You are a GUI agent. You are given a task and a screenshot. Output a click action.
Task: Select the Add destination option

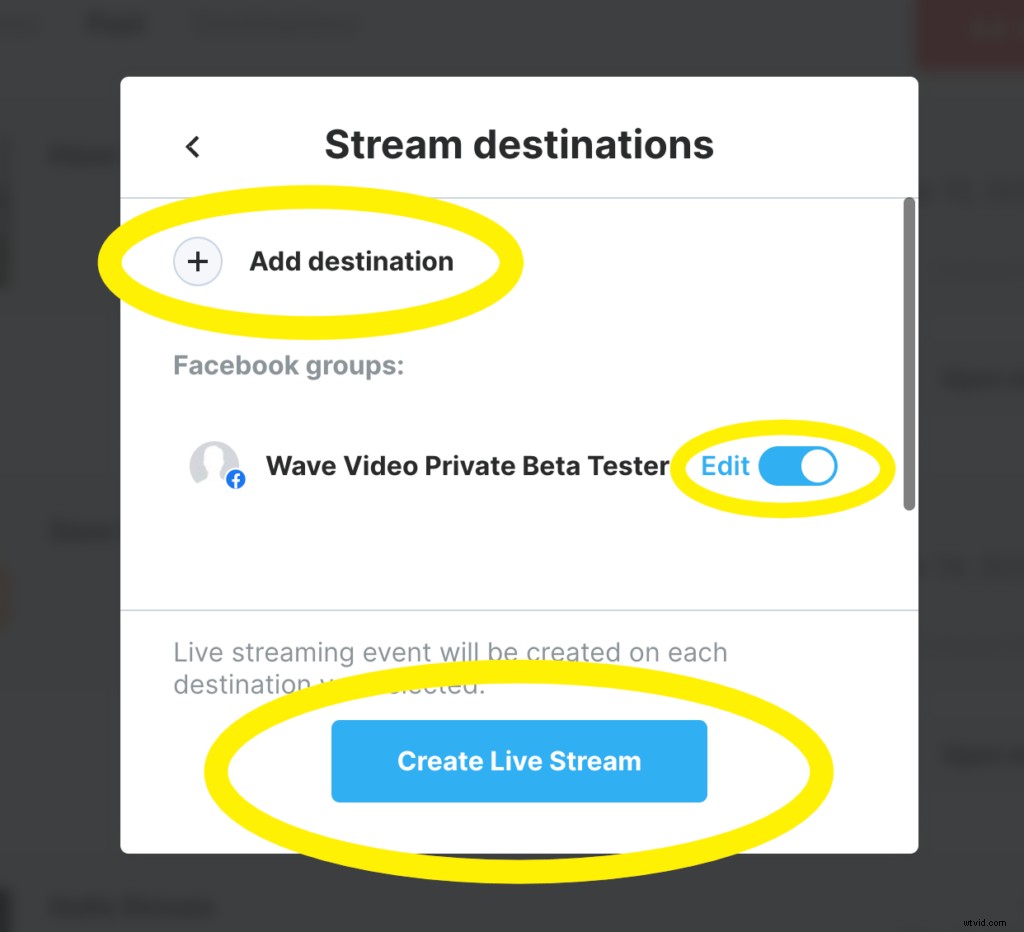351,261
